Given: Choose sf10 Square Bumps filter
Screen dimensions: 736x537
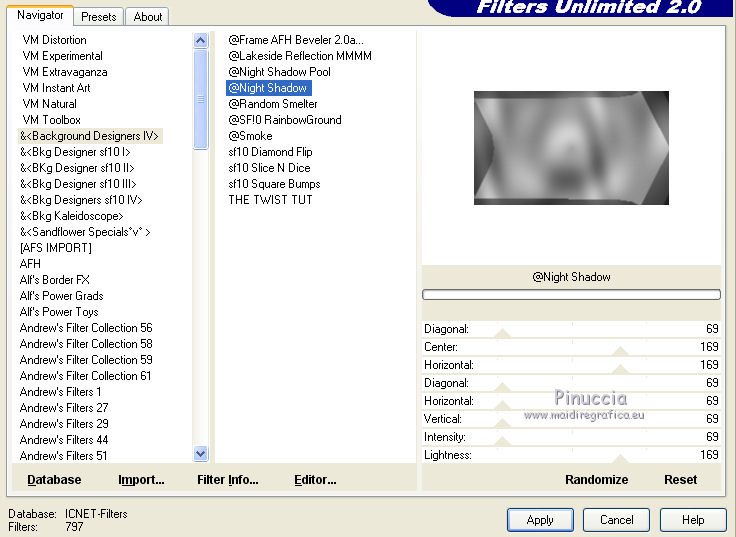Looking at the screenshot, I should pyautogui.click(x=275, y=184).
